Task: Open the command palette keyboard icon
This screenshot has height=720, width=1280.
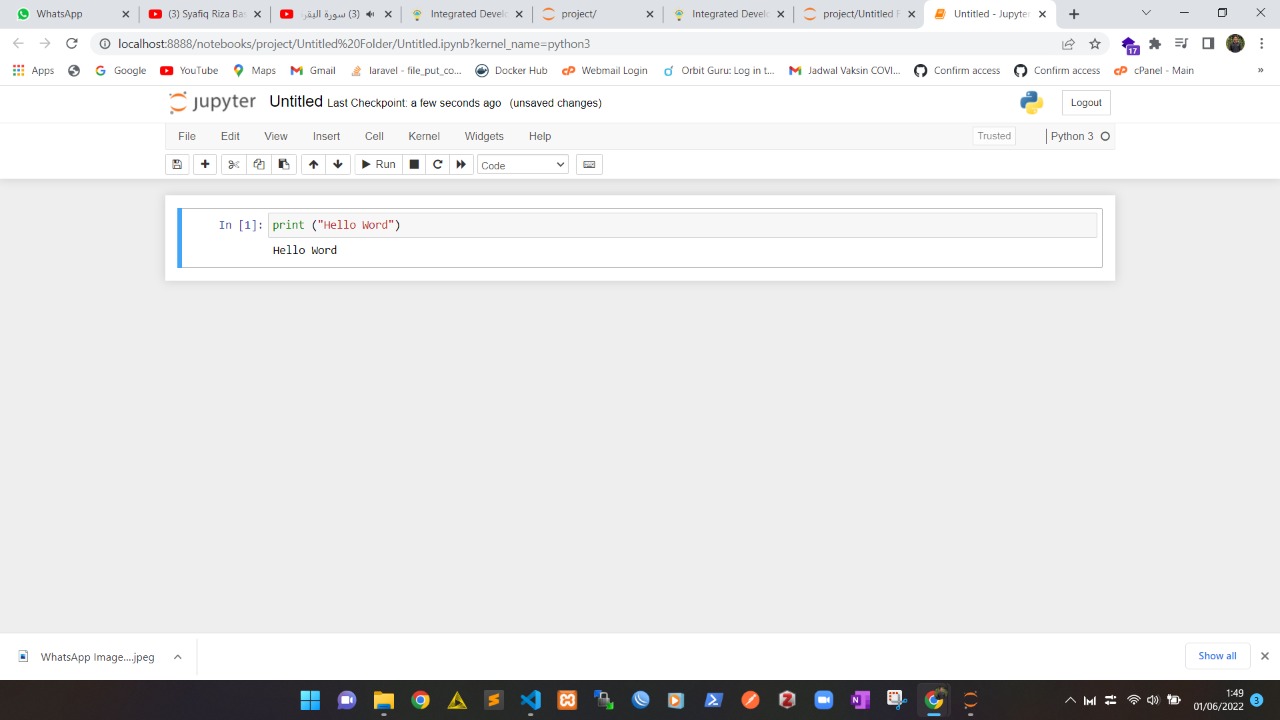Action: [590, 164]
